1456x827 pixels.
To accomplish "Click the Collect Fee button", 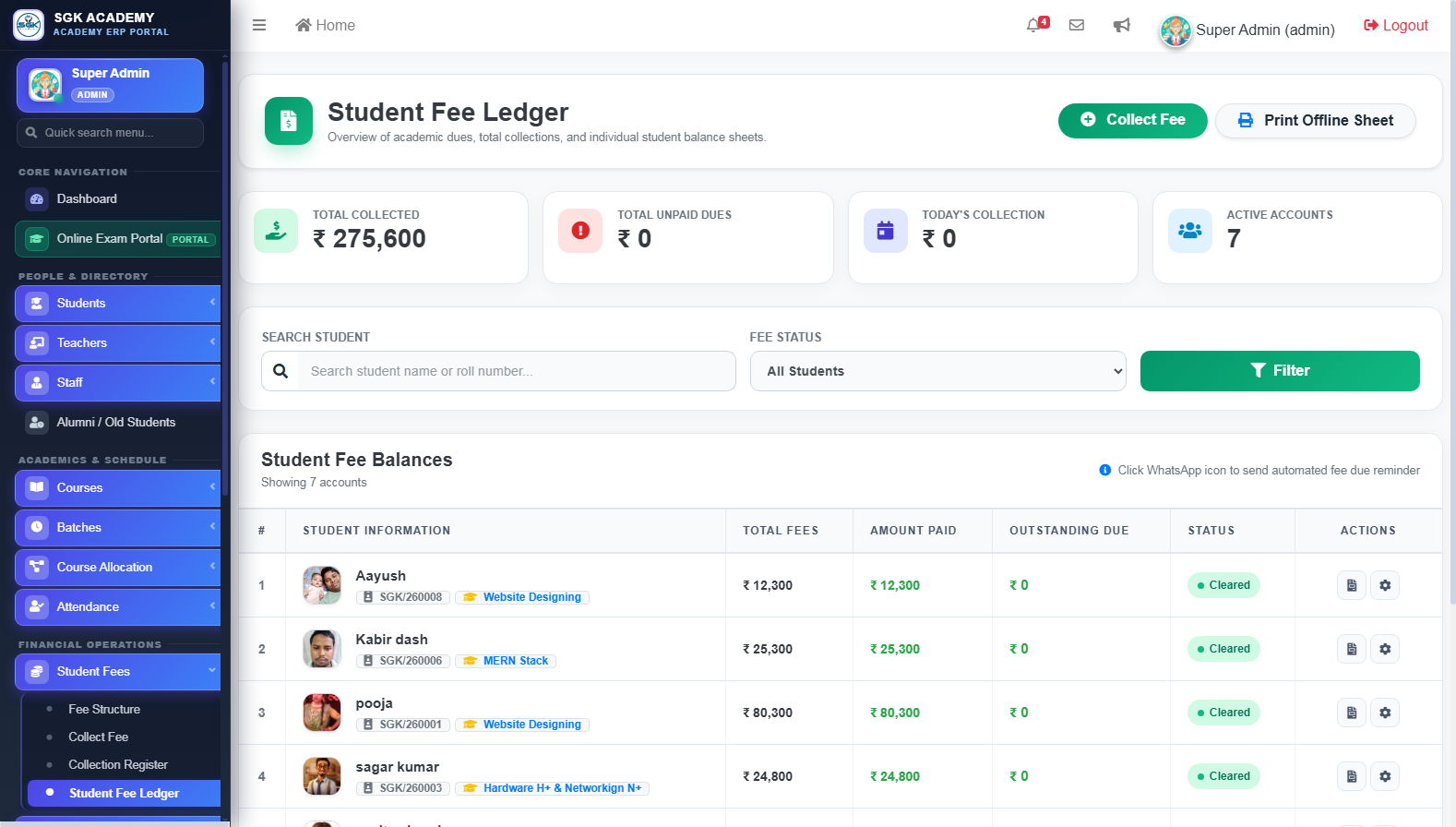I will pyautogui.click(x=1132, y=120).
